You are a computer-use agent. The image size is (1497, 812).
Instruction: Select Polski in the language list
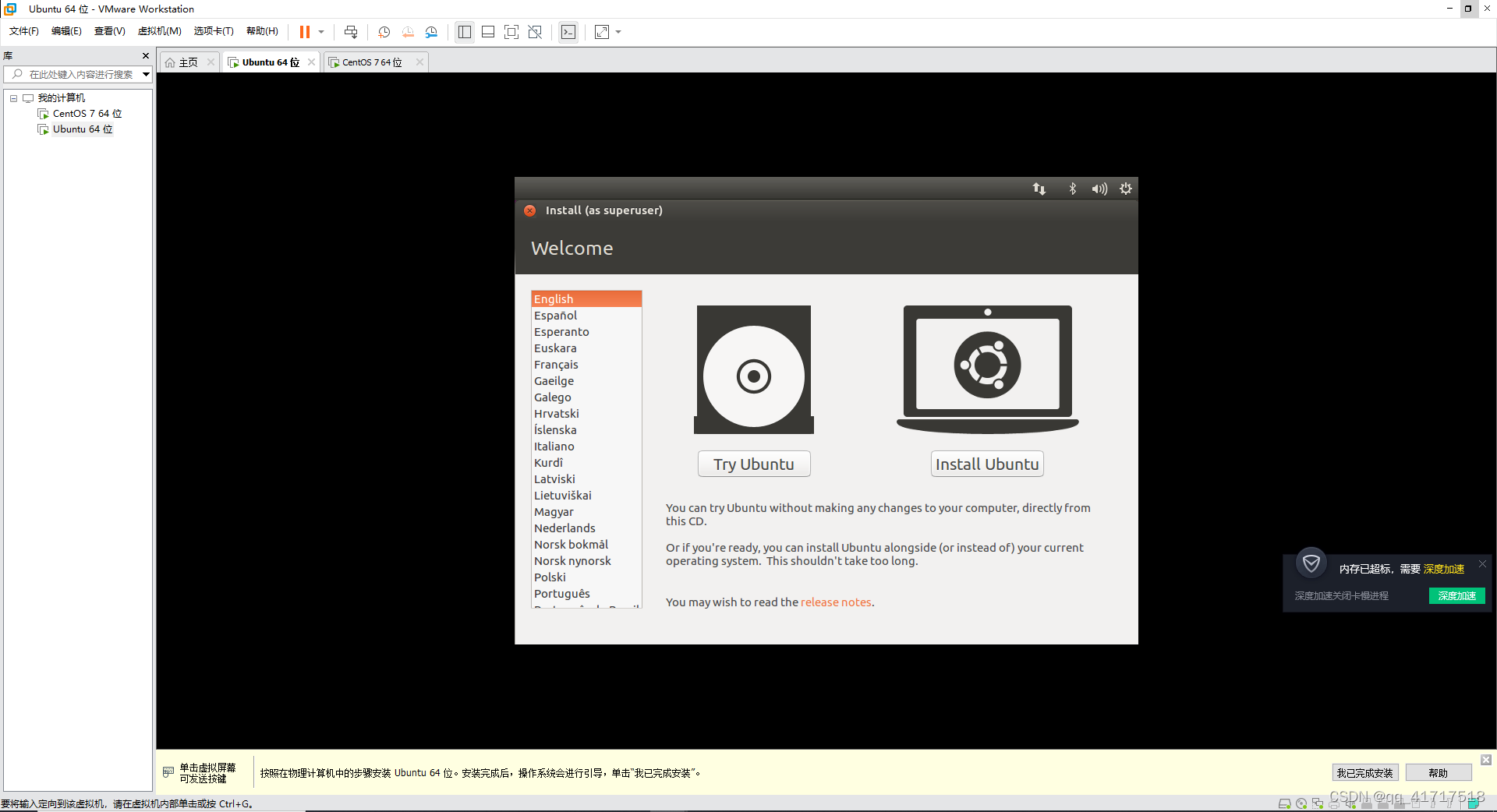click(x=586, y=577)
